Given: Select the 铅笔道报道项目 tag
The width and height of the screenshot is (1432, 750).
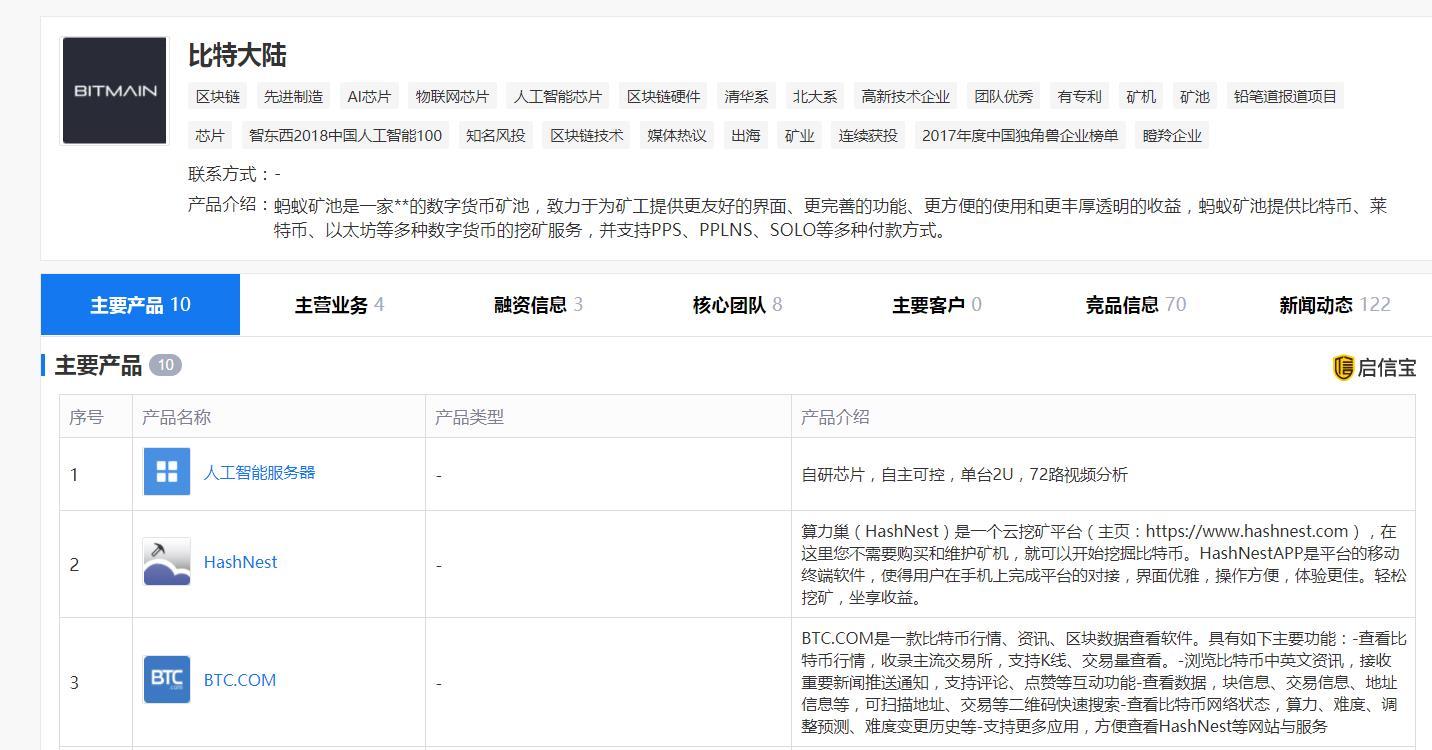Looking at the screenshot, I should tap(1285, 96).
